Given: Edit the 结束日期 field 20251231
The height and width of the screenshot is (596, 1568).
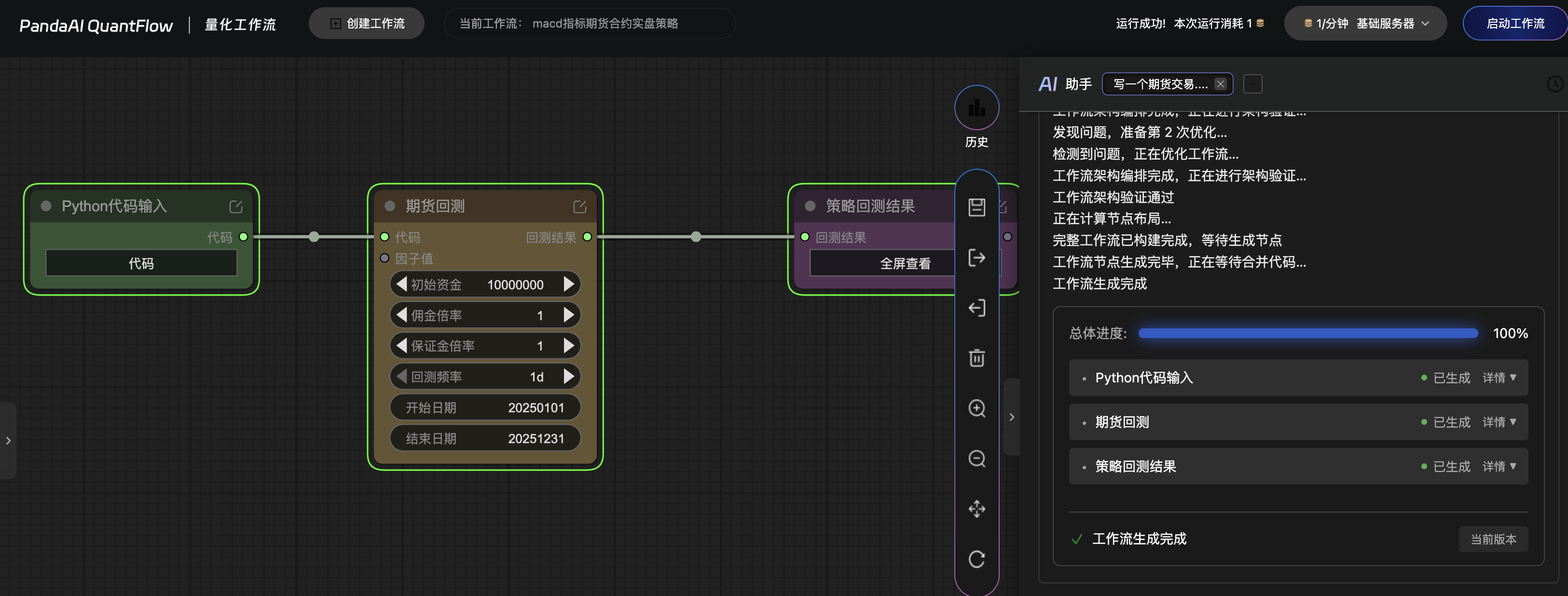Looking at the screenshot, I should point(485,438).
